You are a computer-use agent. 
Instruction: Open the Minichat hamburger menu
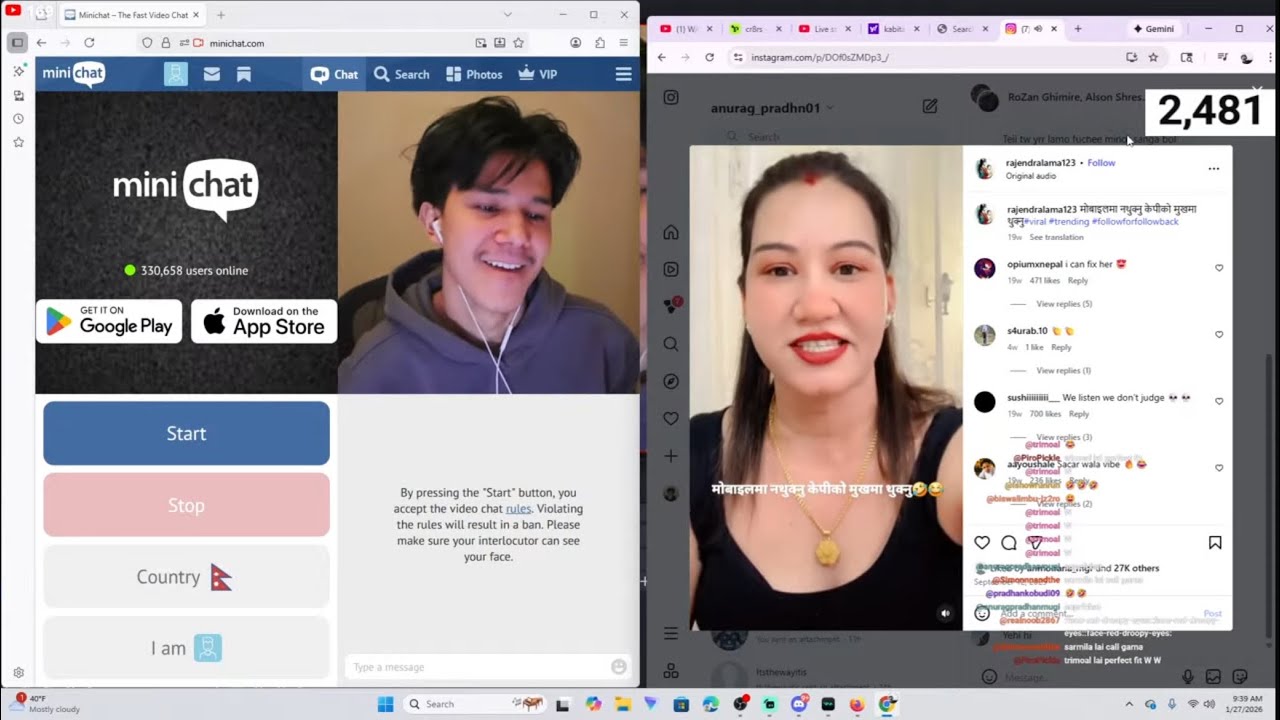(623, 74)
